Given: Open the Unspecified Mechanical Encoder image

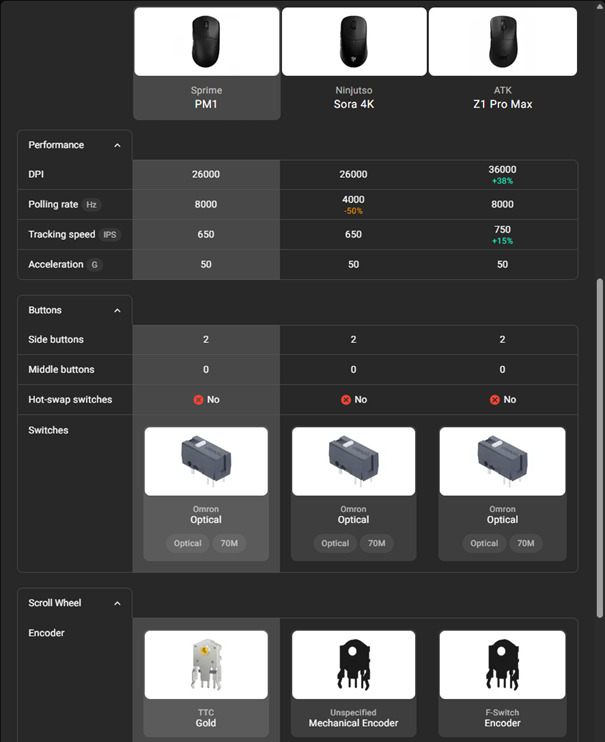Looking at the screenshot, I should (x=354, y=664).
